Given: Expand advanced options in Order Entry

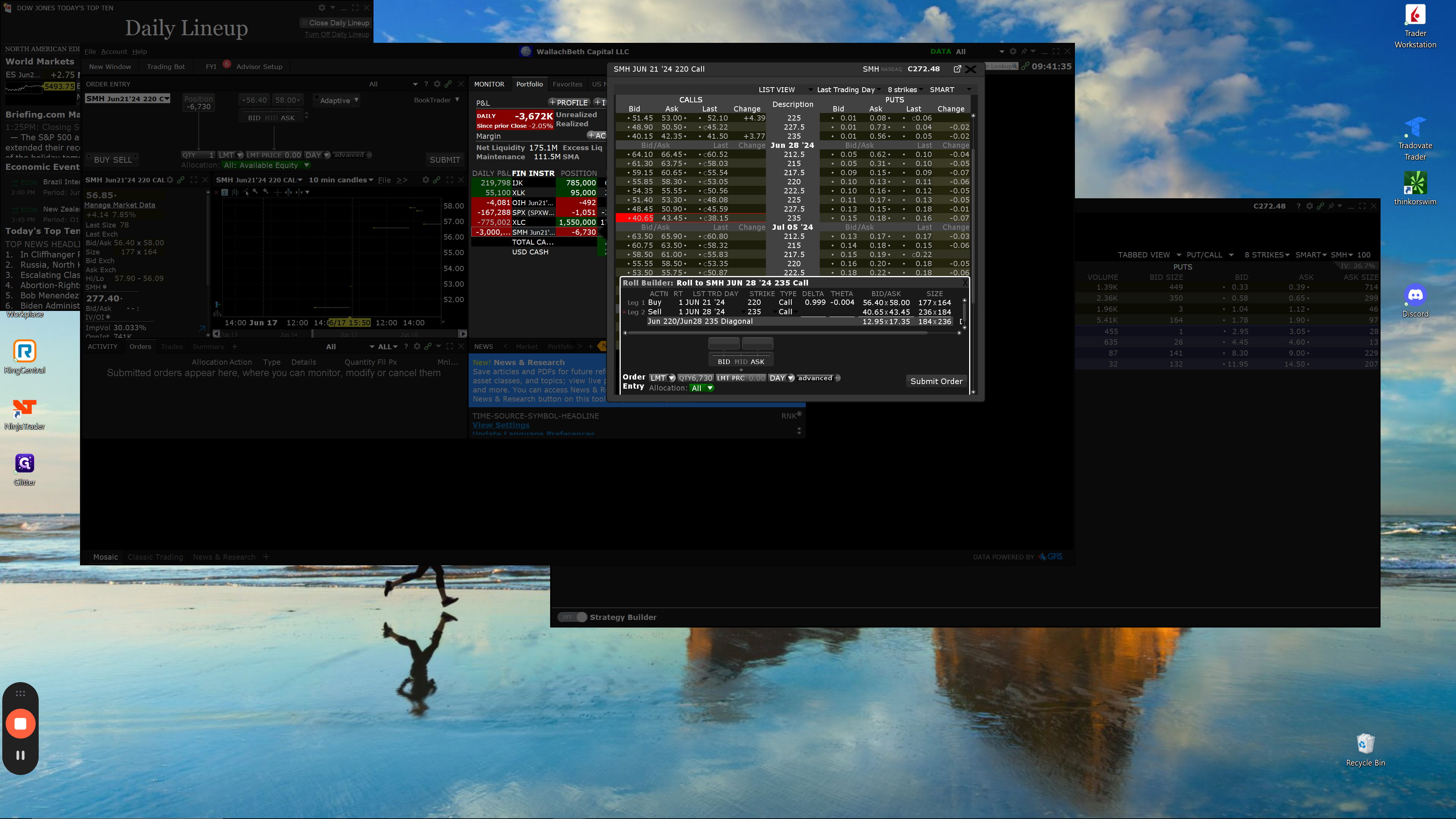Looking at the screenshot, I should (x=353, y=155).
